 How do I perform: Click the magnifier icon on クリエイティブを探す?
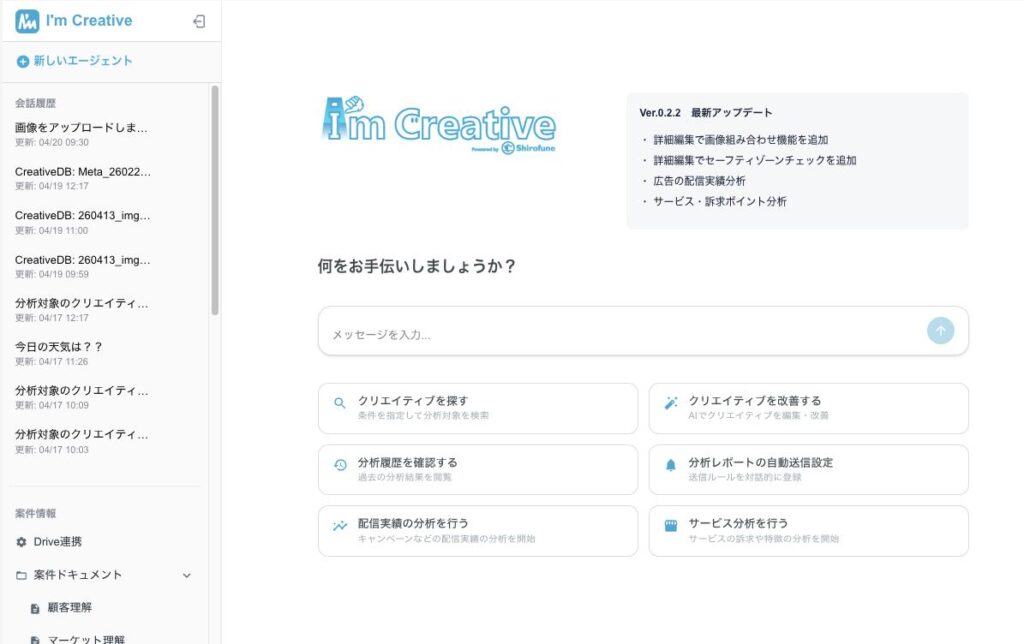[340, 403]
